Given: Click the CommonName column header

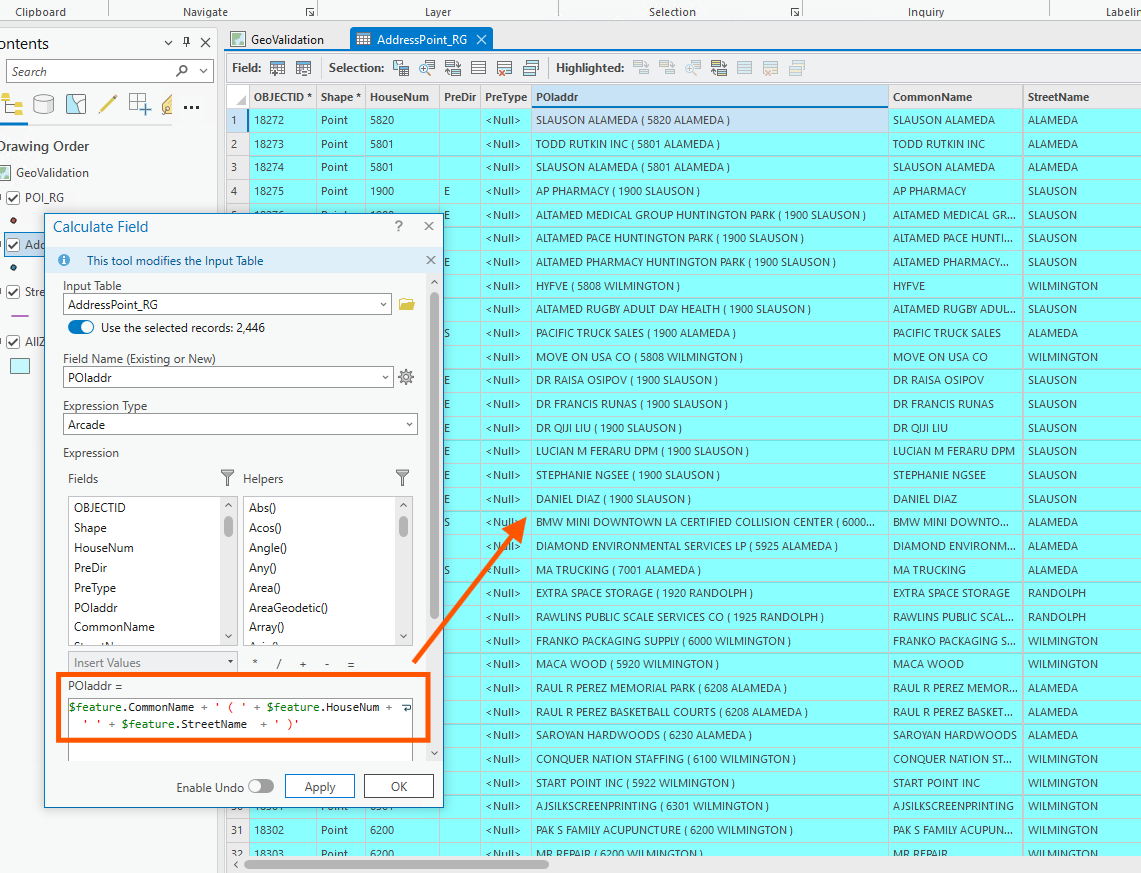Looking at the screenshot, I should coord(955,97).
